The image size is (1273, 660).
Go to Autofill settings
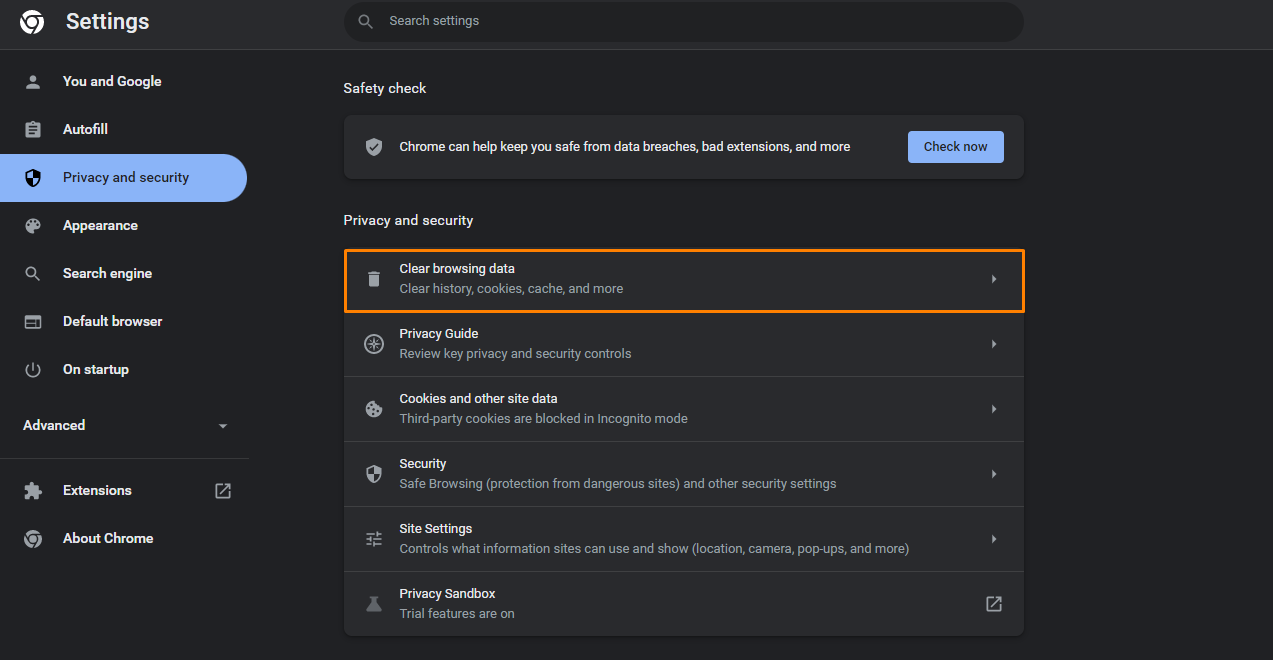click(x=123, y=130)
